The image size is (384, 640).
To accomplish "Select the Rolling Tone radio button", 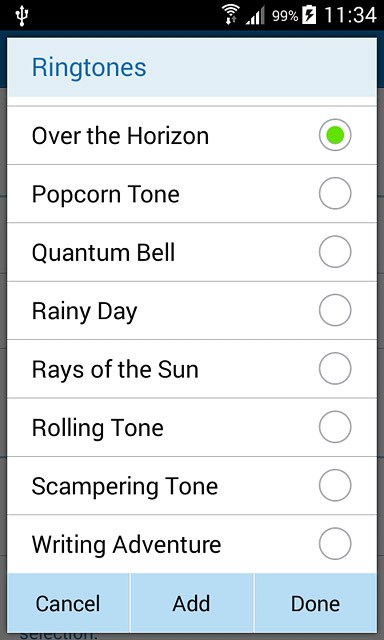I will coord(335,427).
